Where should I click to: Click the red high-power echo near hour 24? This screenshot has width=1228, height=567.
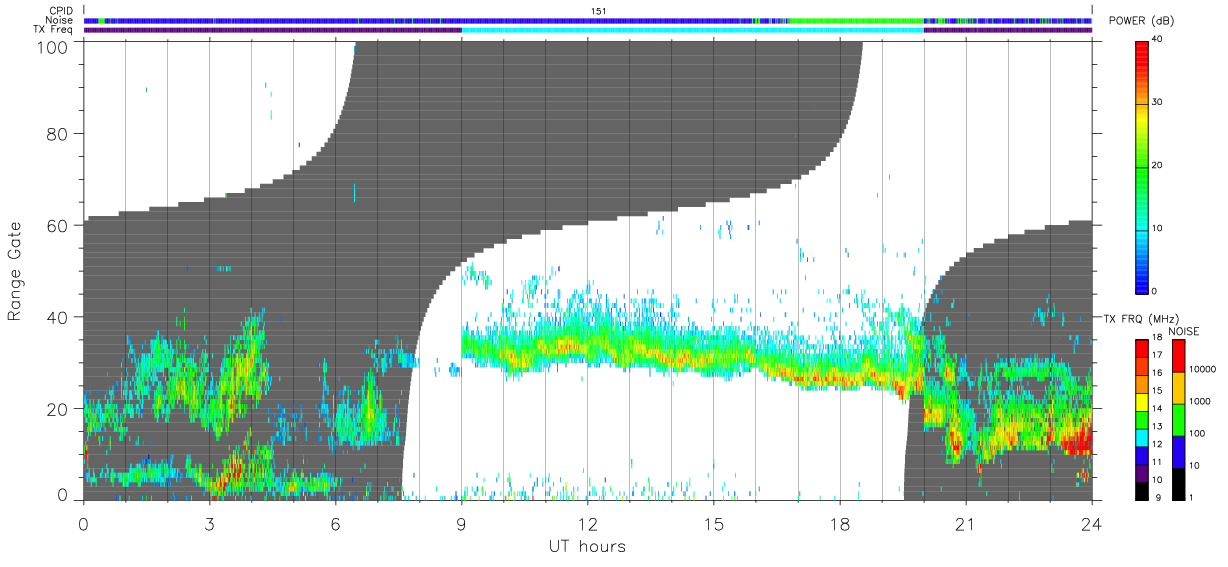pyautogui.click(x=1077, y=441)
